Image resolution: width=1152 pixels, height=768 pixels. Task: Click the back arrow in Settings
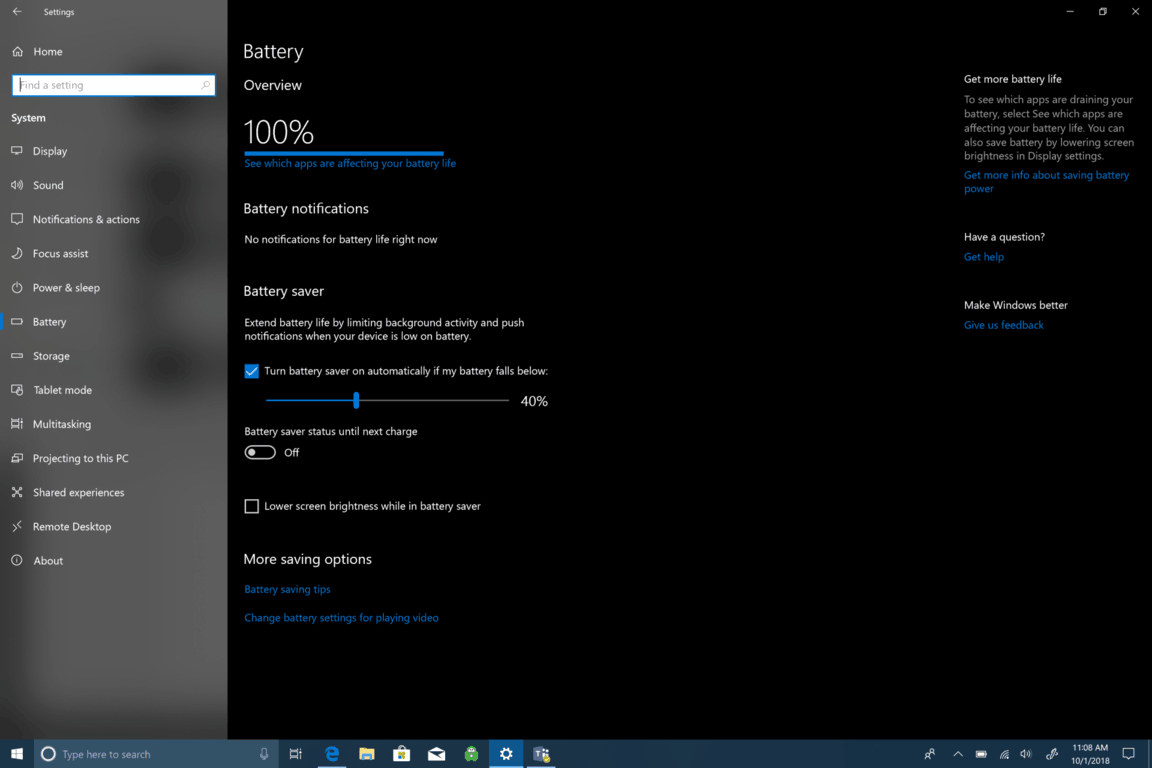click(x=17, y=12)
